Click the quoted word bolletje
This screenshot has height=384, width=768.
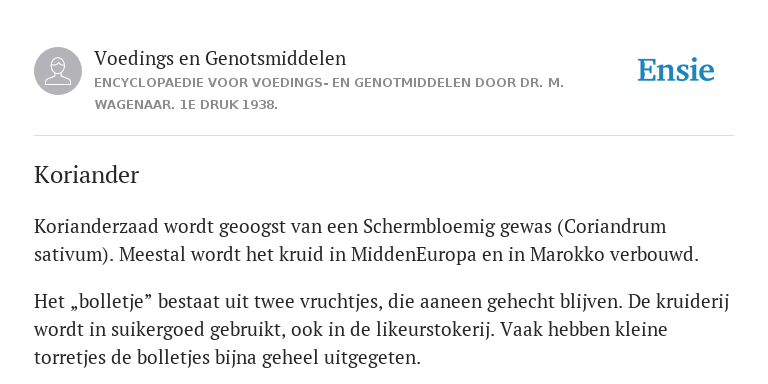tap(107, 302)
